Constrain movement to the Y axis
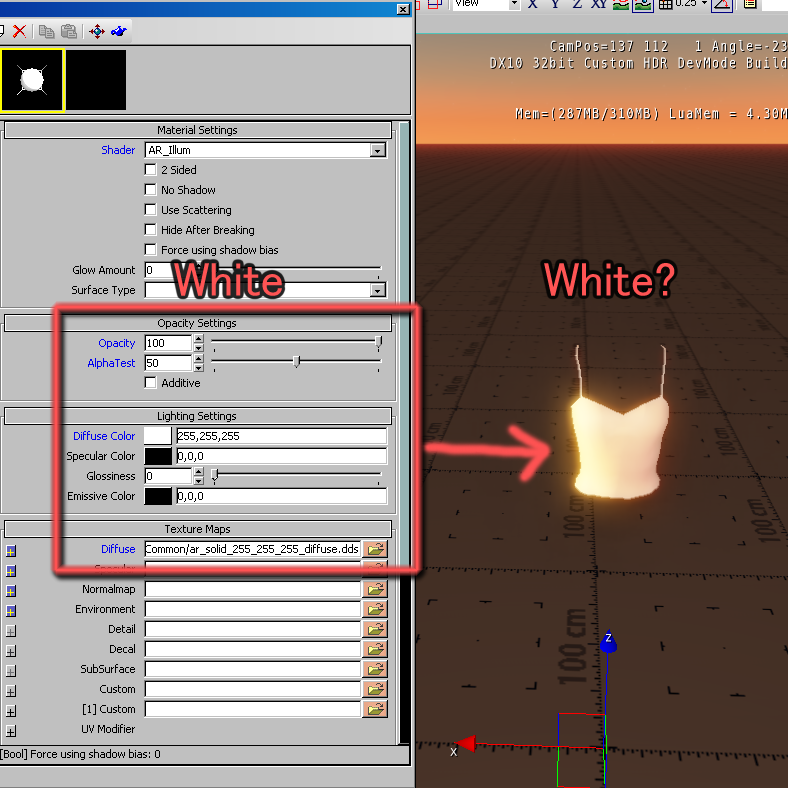788x788 pixels. (x=555, y=4)
